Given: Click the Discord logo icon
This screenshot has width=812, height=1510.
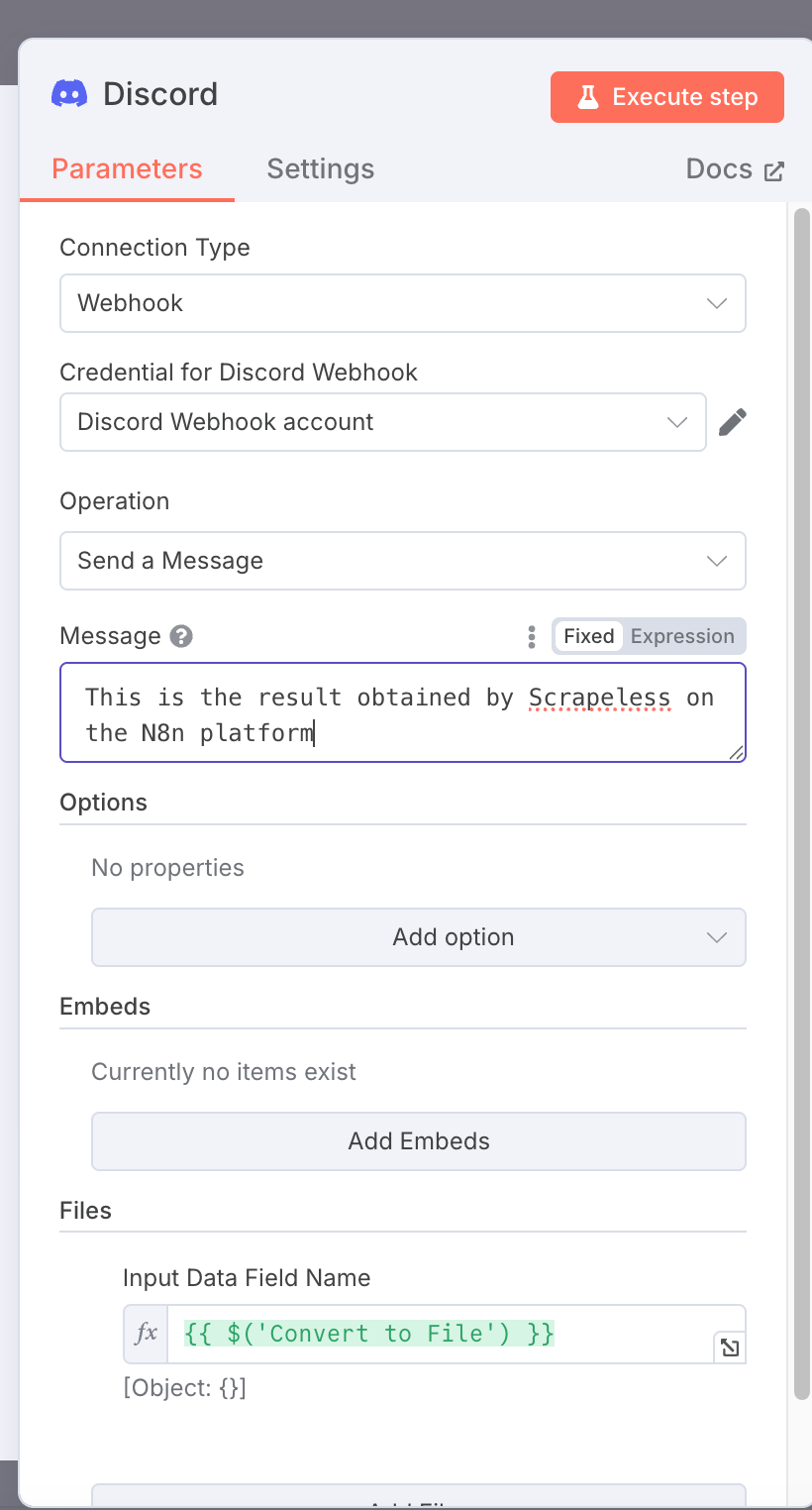Looking at the screenshot, I should click(x=69, y=94).
